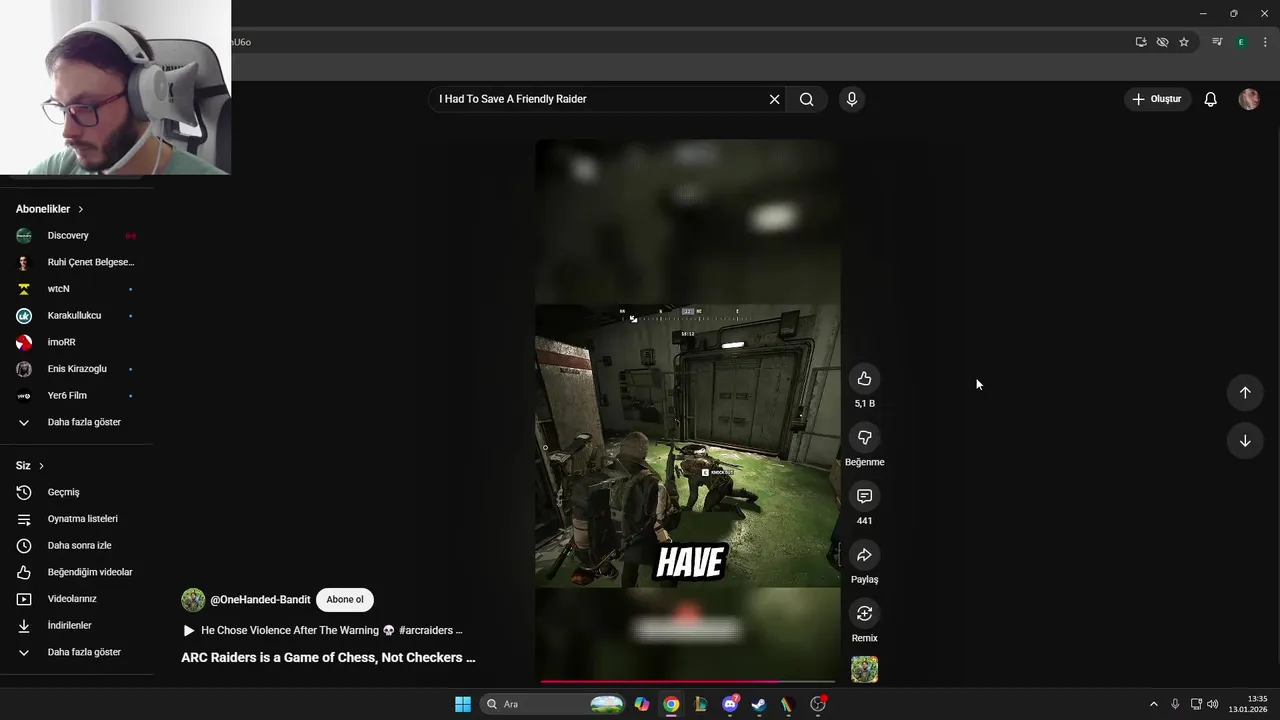The height and width of the screenshot is (720, 1280).
Task: Open Chrome media control icon
Action: tap(1217, 42)
